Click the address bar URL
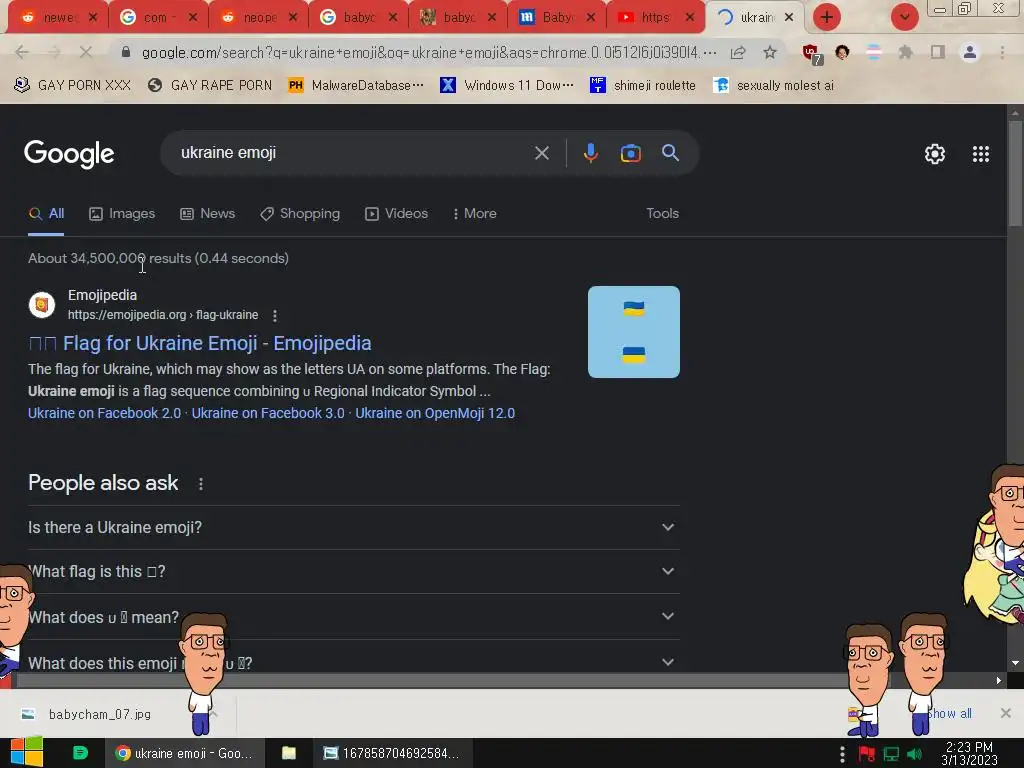 pyautogui.click(x=429, y=52)
